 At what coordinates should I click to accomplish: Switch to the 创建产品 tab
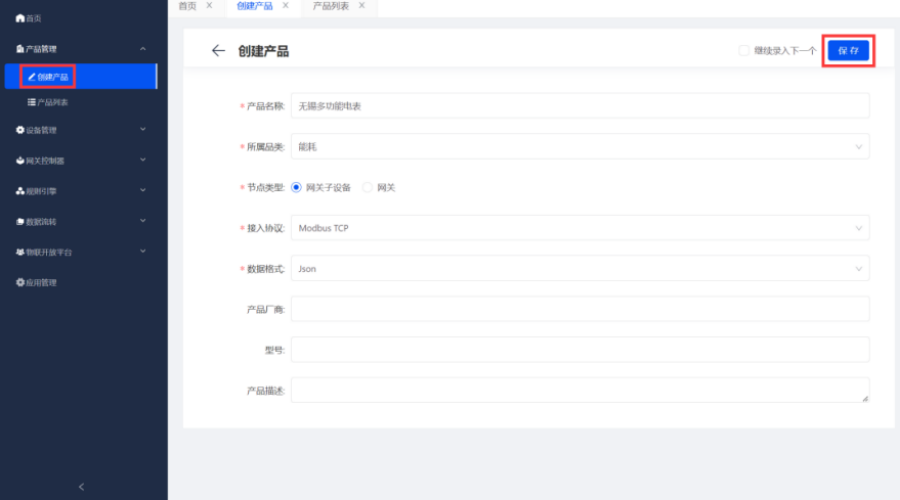click(x=254, y=6)
